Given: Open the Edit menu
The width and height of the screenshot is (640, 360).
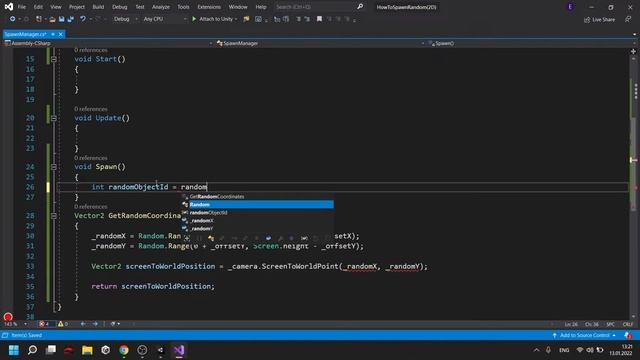Looking at the screenshot, I should [38, 7].
